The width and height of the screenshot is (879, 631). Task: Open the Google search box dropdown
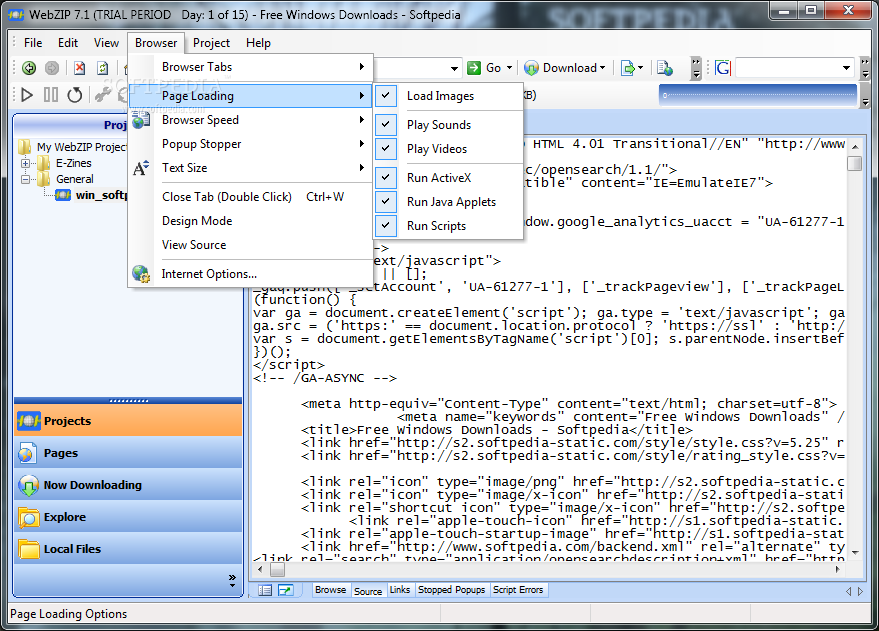click(x=846, y=68)
